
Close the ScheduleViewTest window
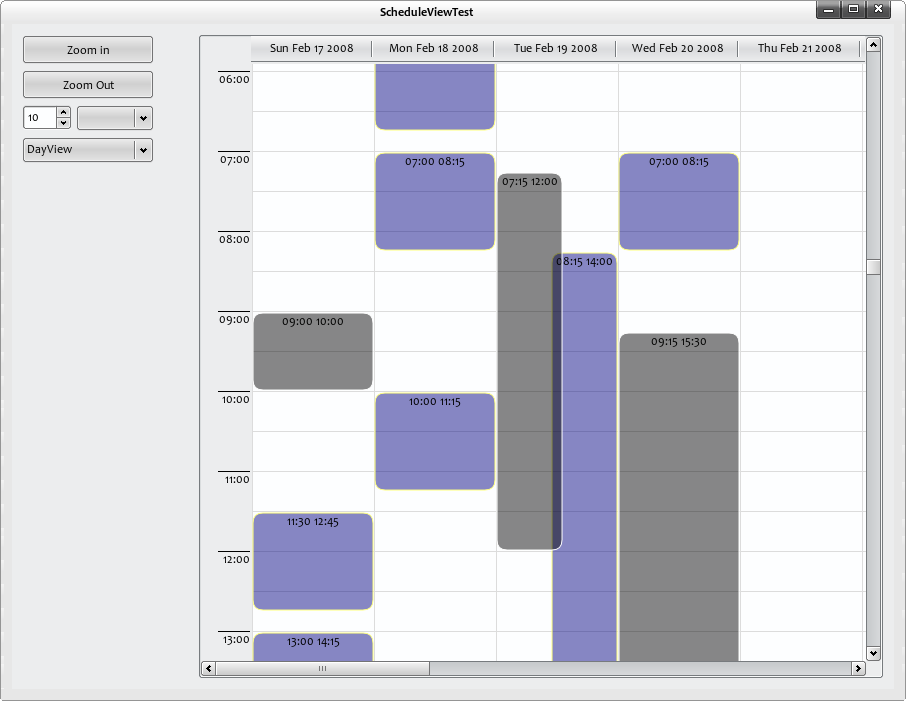(x=878, y=9)
